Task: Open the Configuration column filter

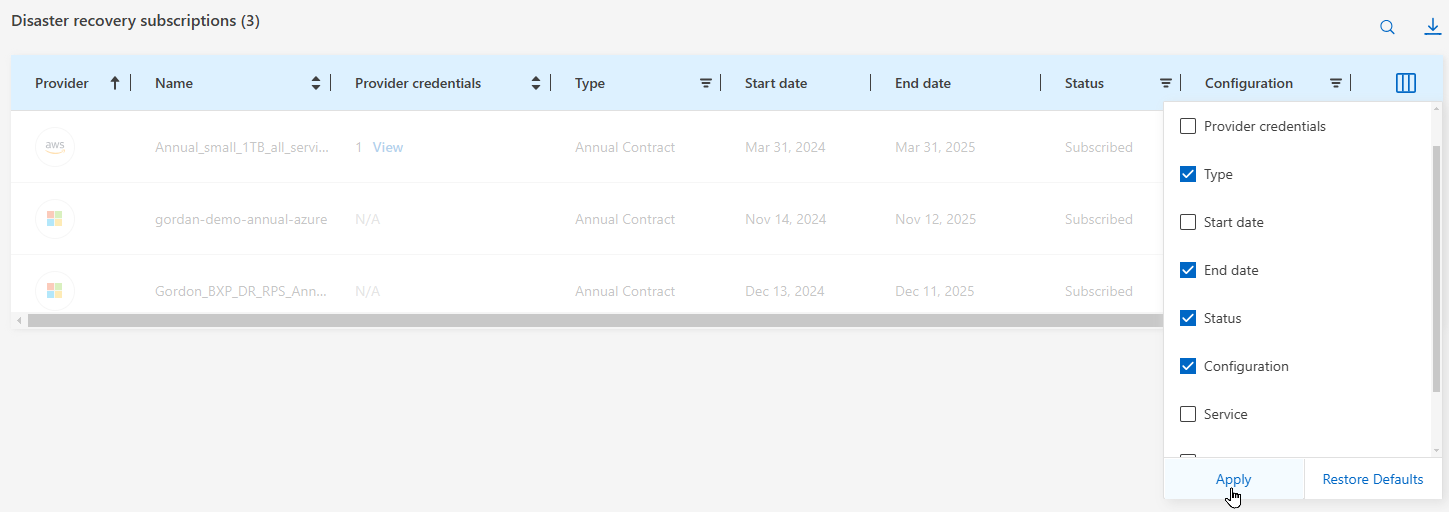Action: 1336,83
